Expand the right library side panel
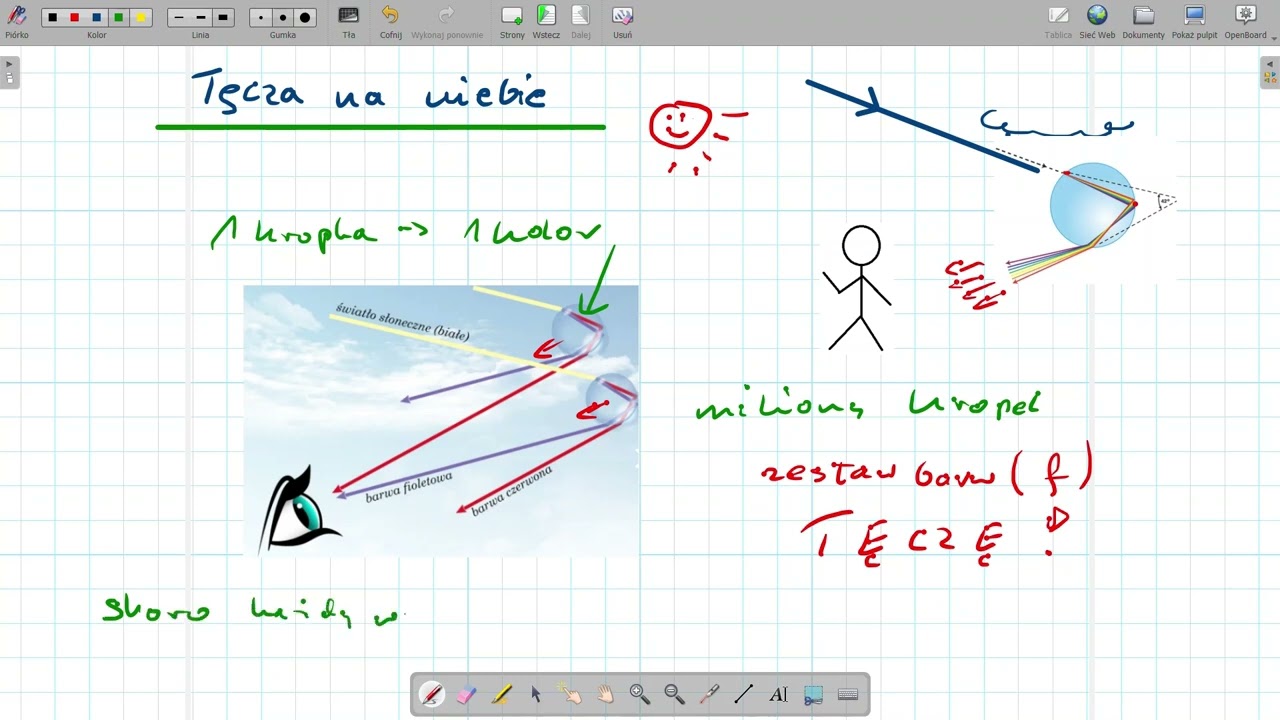 1270,72
